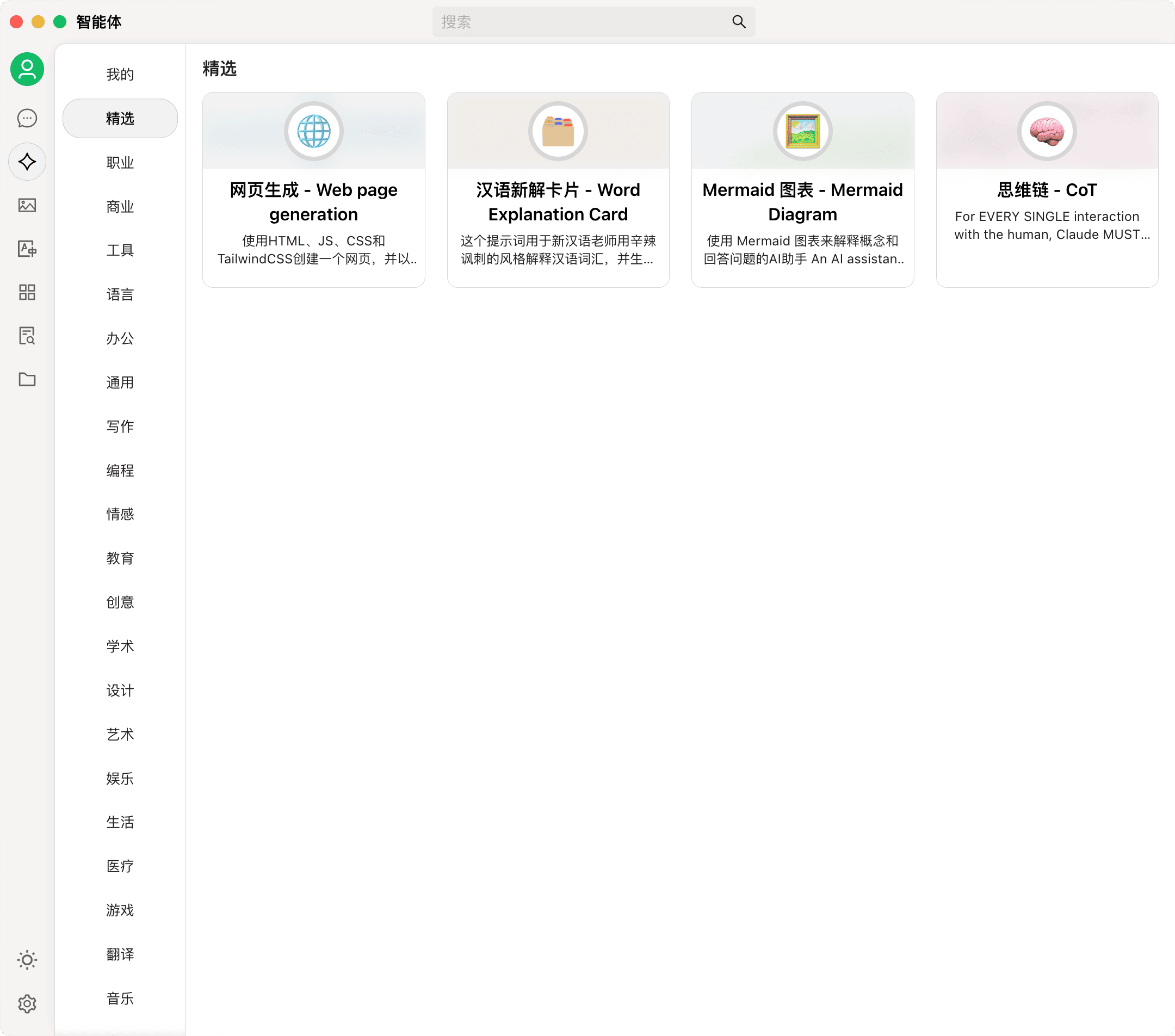The width and height of the screenshot is (1175, 1036).
Task: Toggle the light/dark theme sun icon
Action: pos(27,959)
